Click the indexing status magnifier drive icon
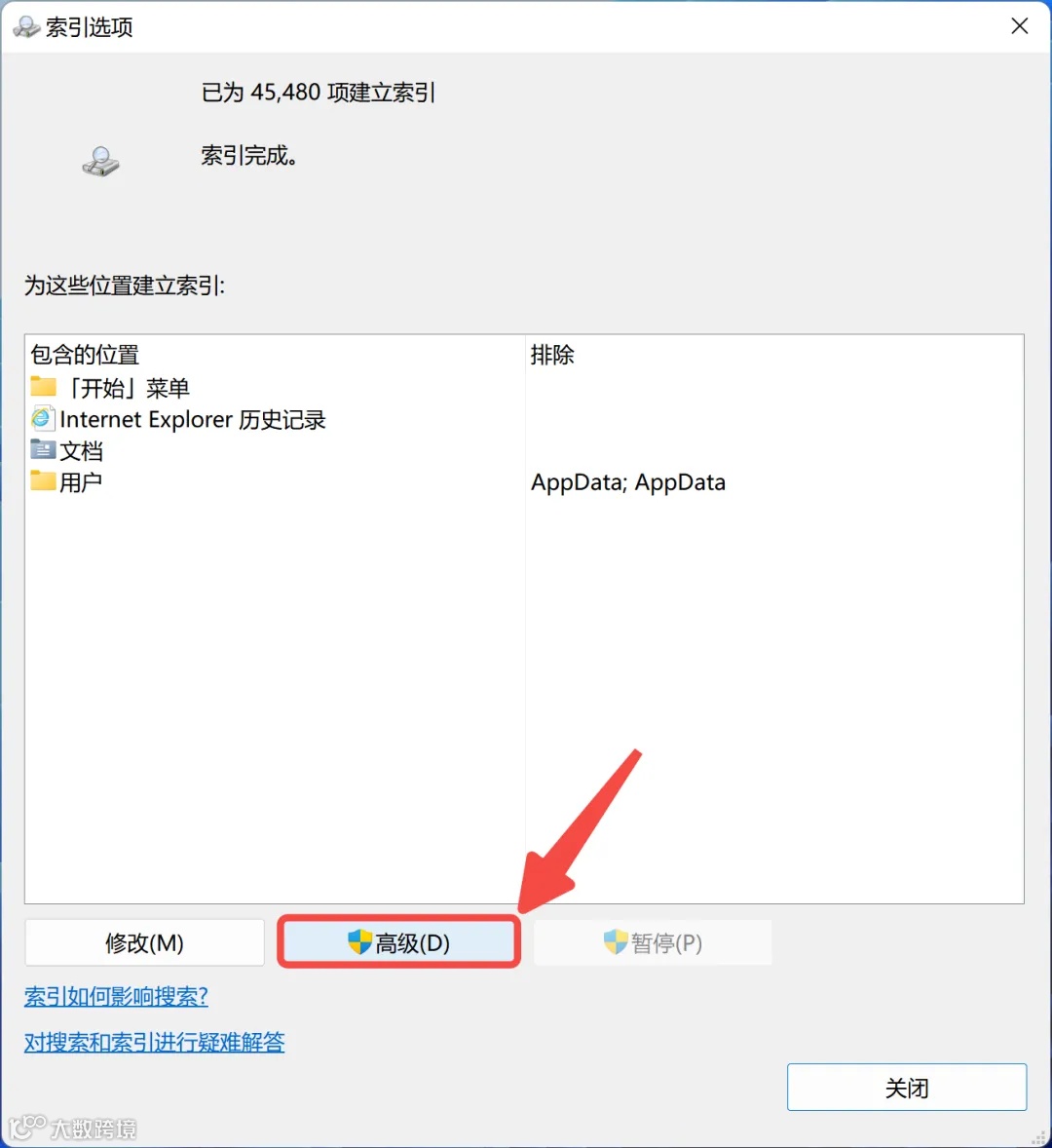The height and width of the screenshot is (1148, 1052). pos(101,161)
